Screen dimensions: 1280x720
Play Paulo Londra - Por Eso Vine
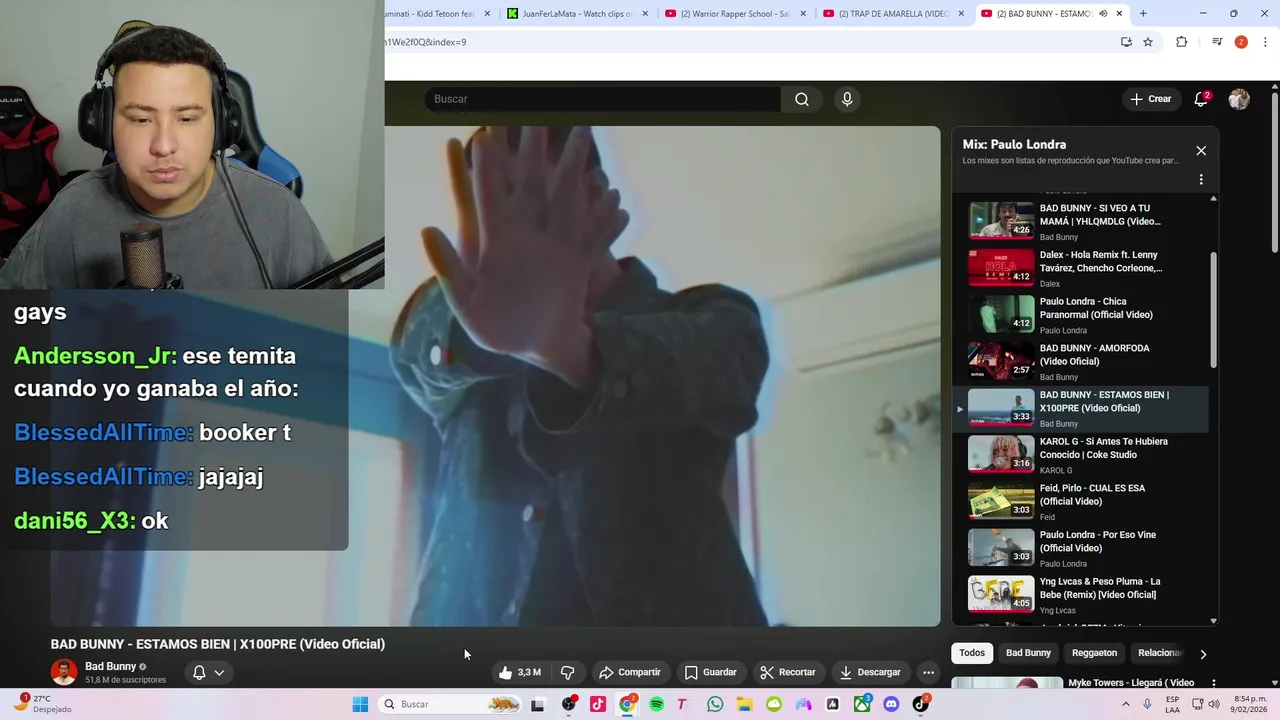click(x=1081, y=548)
